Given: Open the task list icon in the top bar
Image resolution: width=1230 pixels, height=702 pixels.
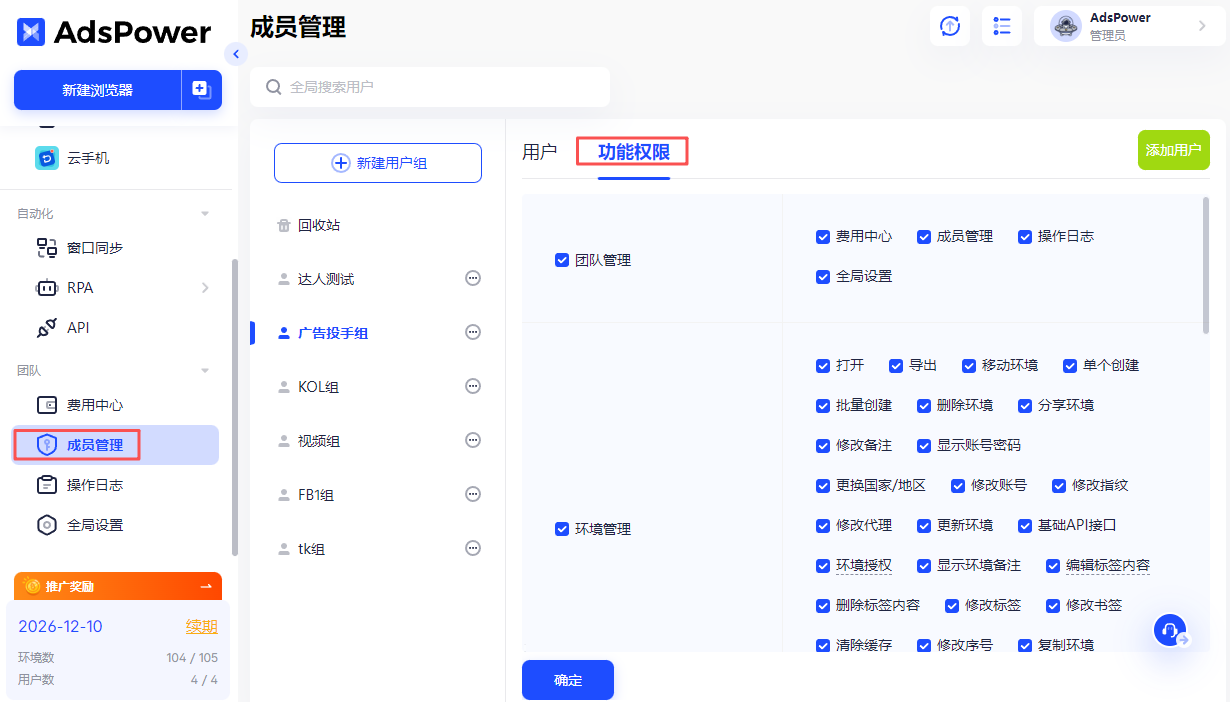Looking at the screenshot, I should [x=1001, y=26].
